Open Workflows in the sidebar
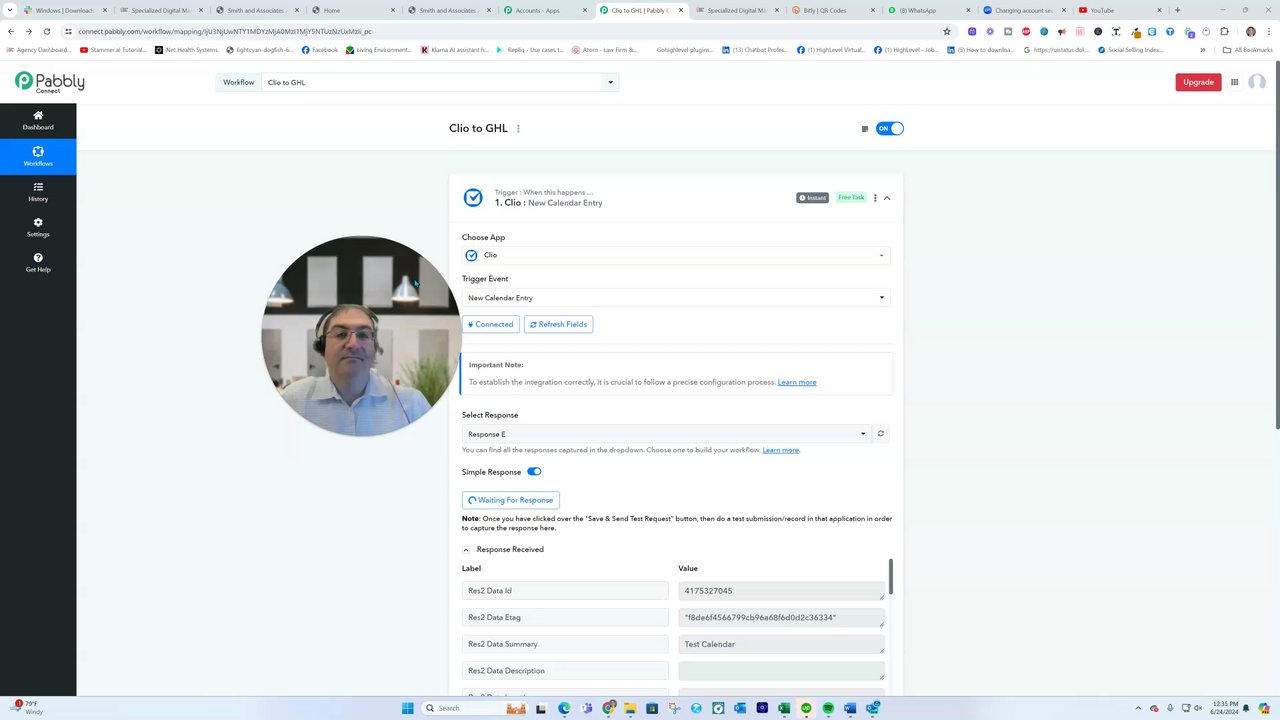 click(38, 156)
